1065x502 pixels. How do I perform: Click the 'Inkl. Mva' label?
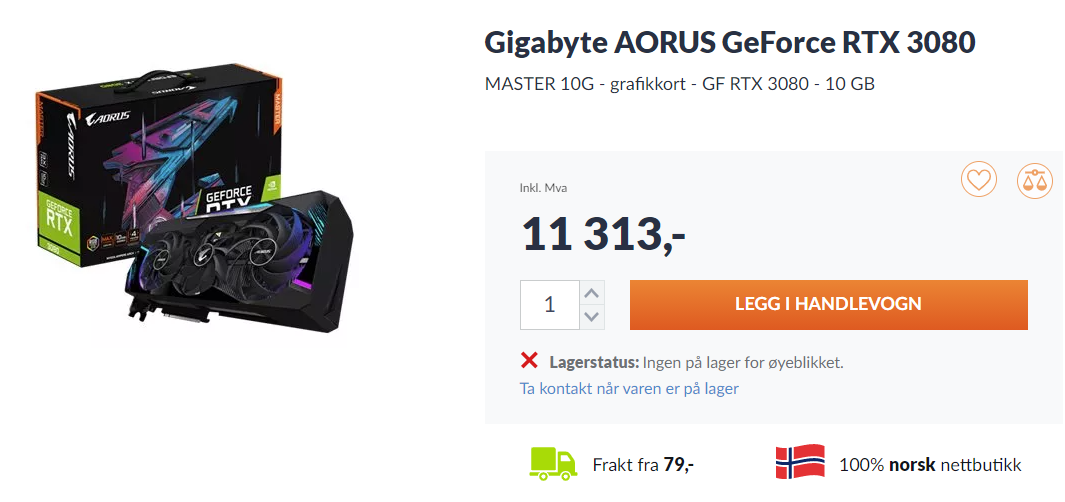point(543,188)
